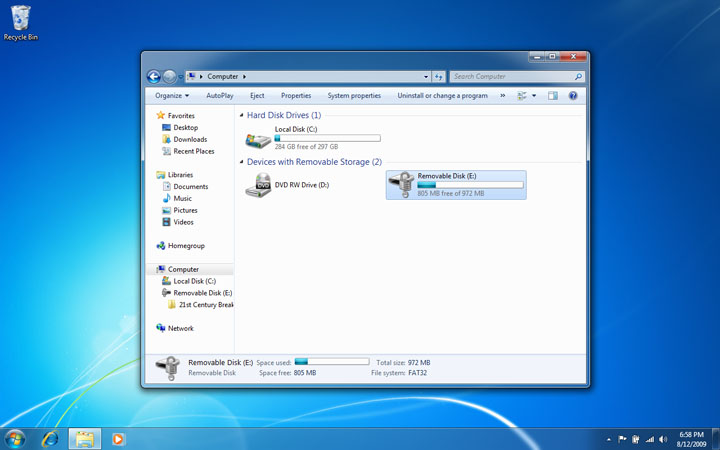The width and height of the screenshot is (720, 450).
Task: Click Eject in the toolbar
Action: point(257,96)
